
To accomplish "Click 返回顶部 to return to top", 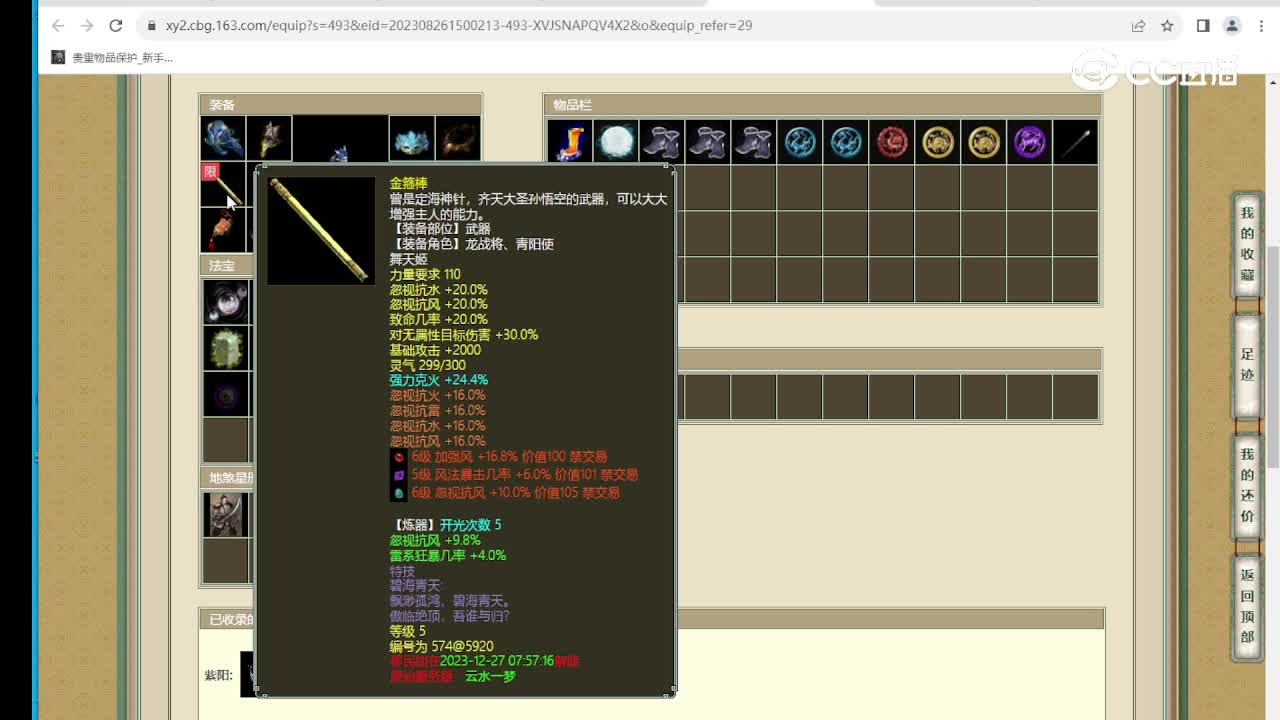I will tap(1247, 606).
